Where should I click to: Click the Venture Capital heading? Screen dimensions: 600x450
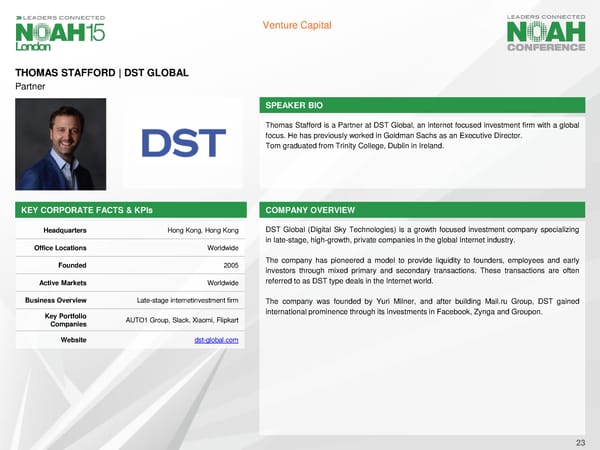299,26
